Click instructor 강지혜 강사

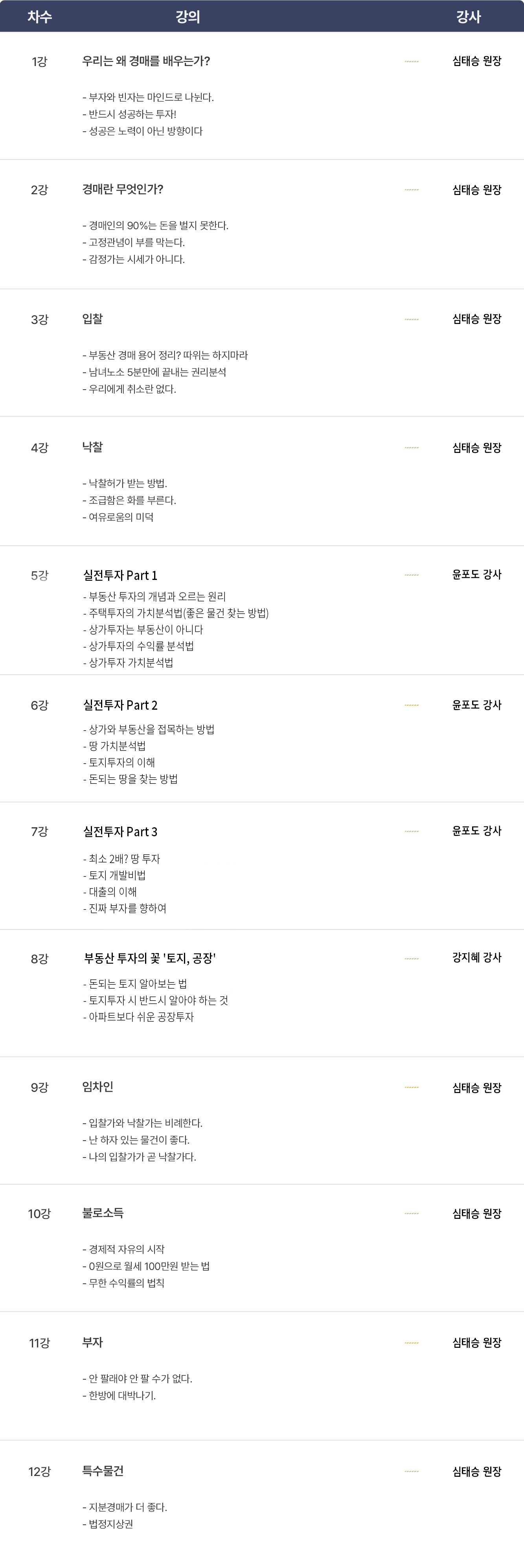coord(476,957)
